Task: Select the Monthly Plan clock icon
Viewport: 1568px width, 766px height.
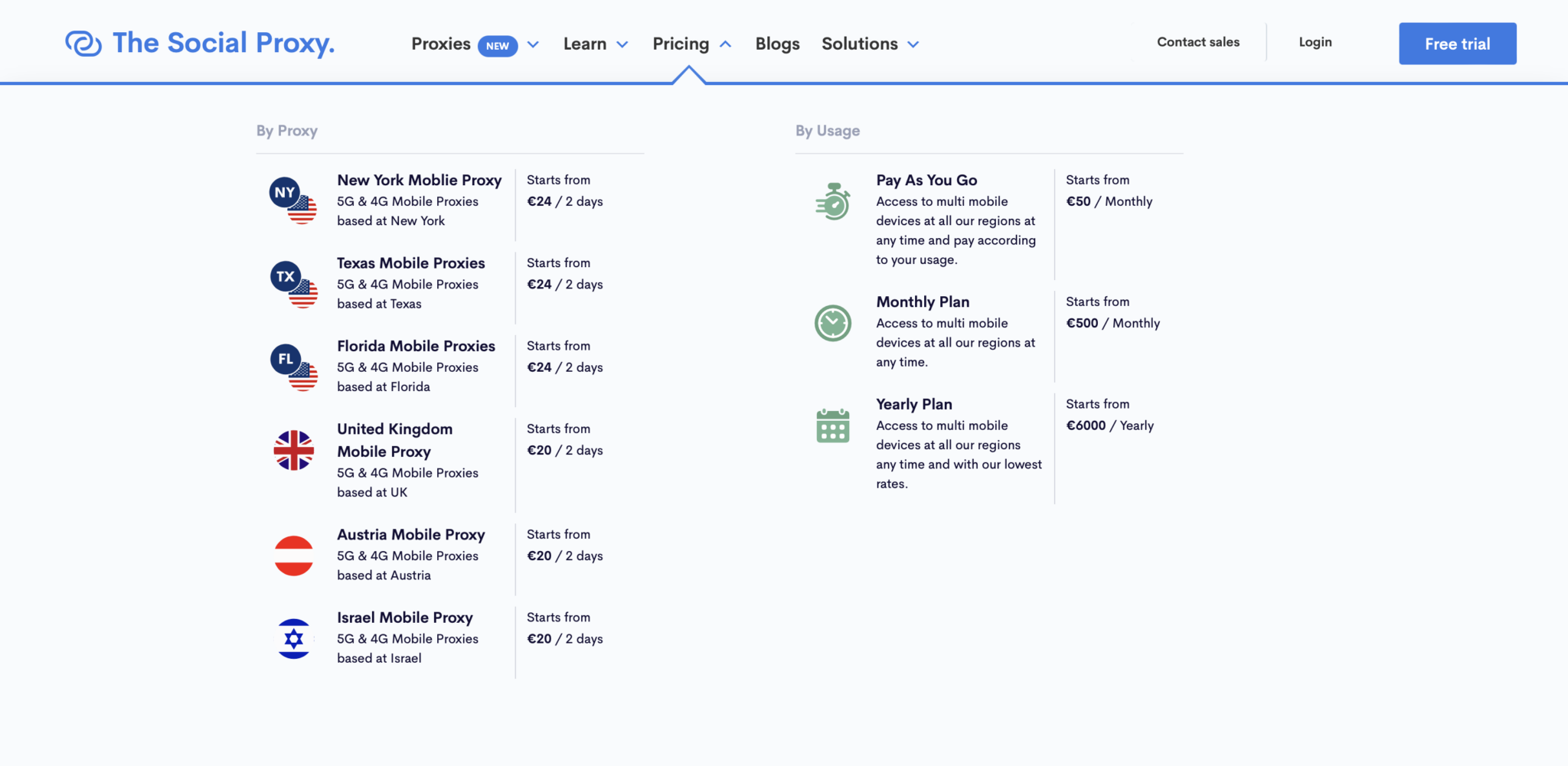Action: coord(832,323)
